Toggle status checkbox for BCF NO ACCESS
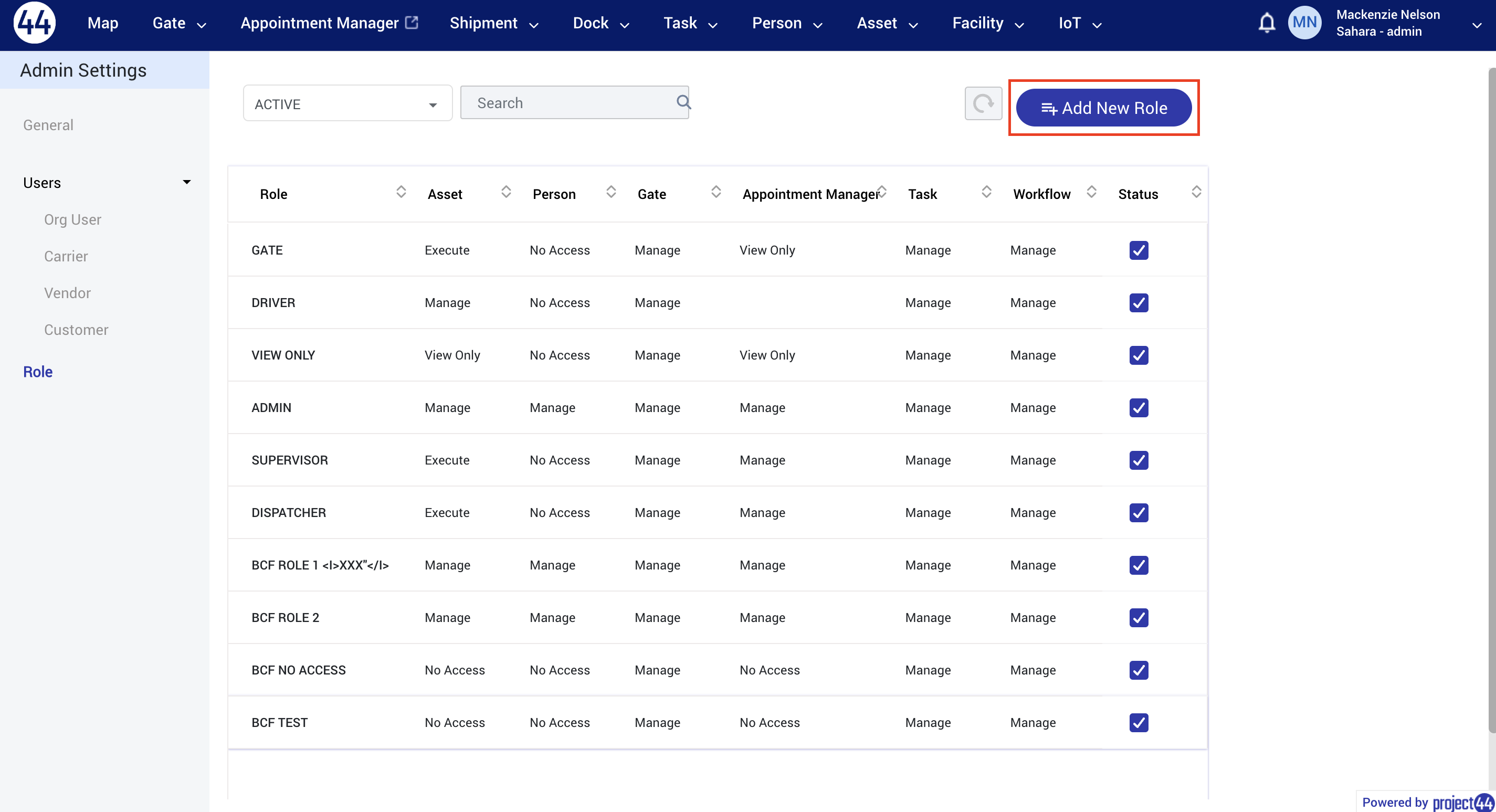1496x812 pixels. [x=1138, y=670]
